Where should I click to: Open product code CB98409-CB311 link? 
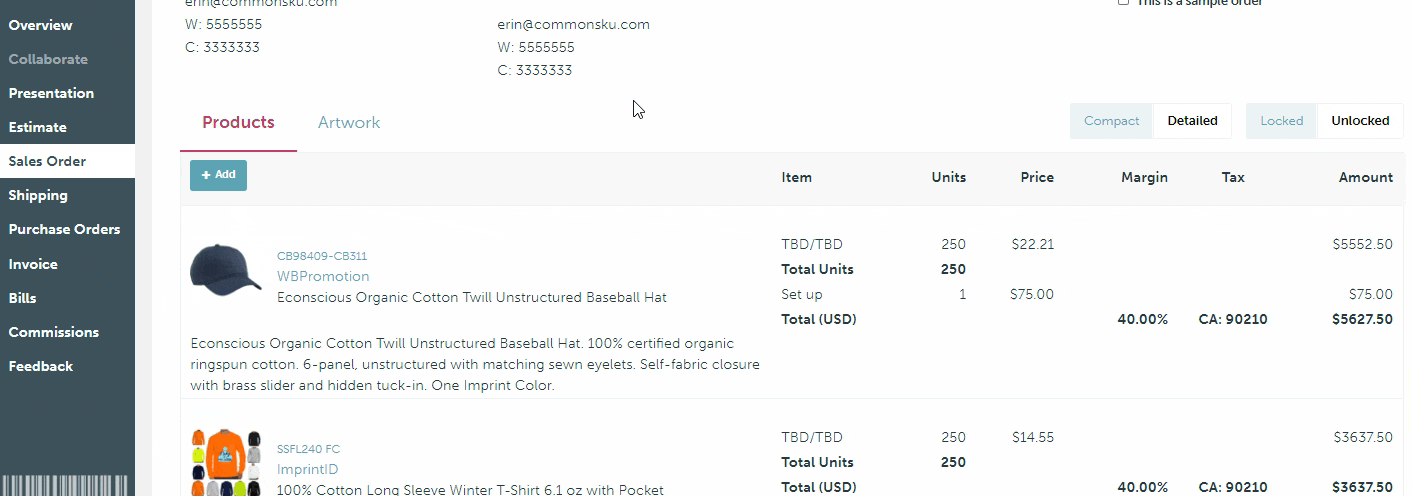pyautogui.click(x=322, y=256)
